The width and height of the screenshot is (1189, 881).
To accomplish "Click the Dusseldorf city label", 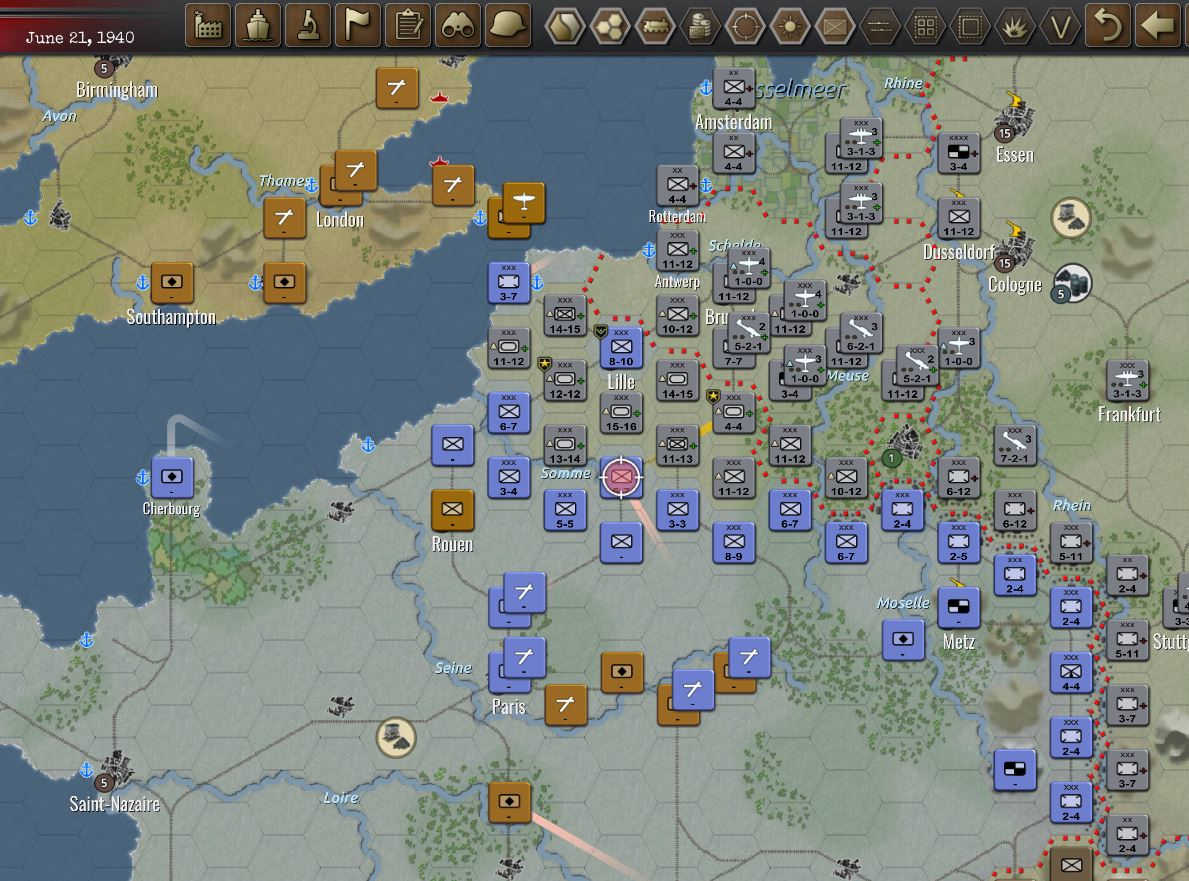I will [x=958, y=252].
